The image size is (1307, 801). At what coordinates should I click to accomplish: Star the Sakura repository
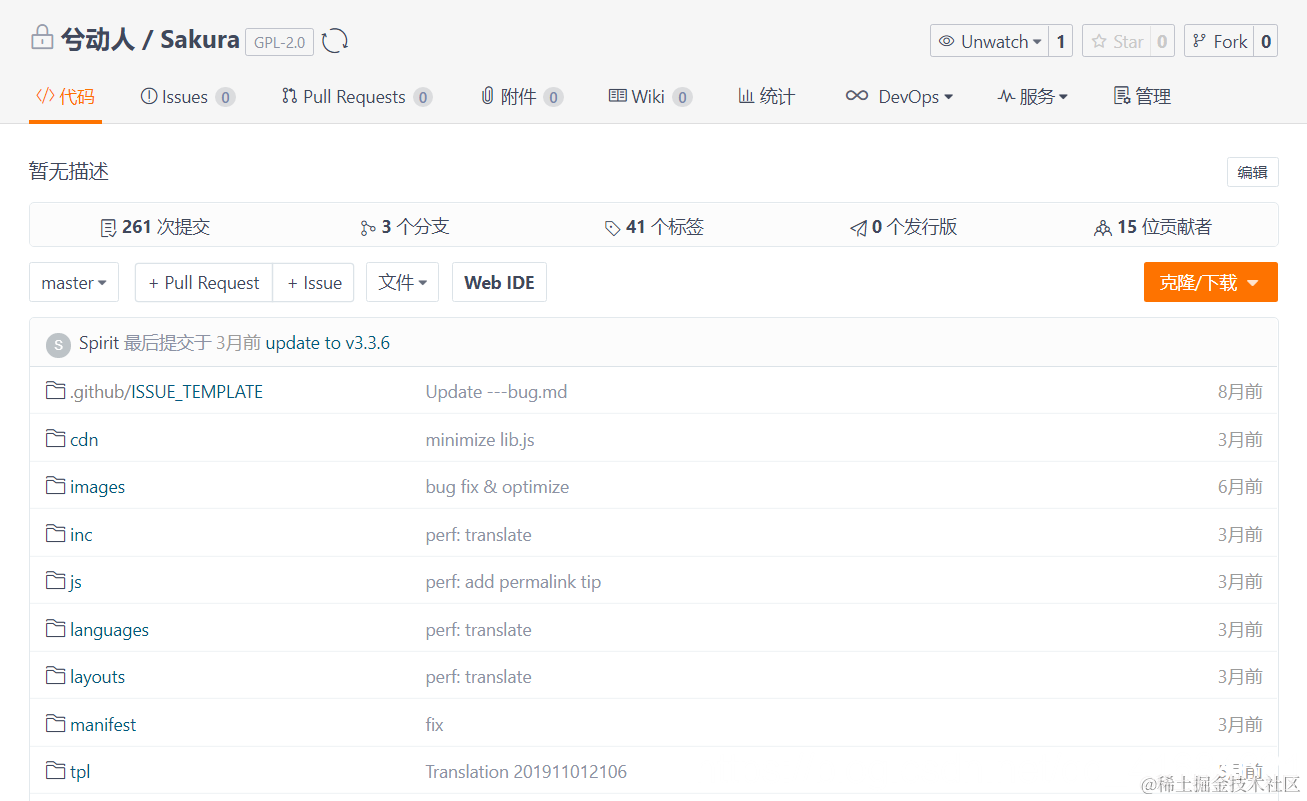pos(1116,41)
